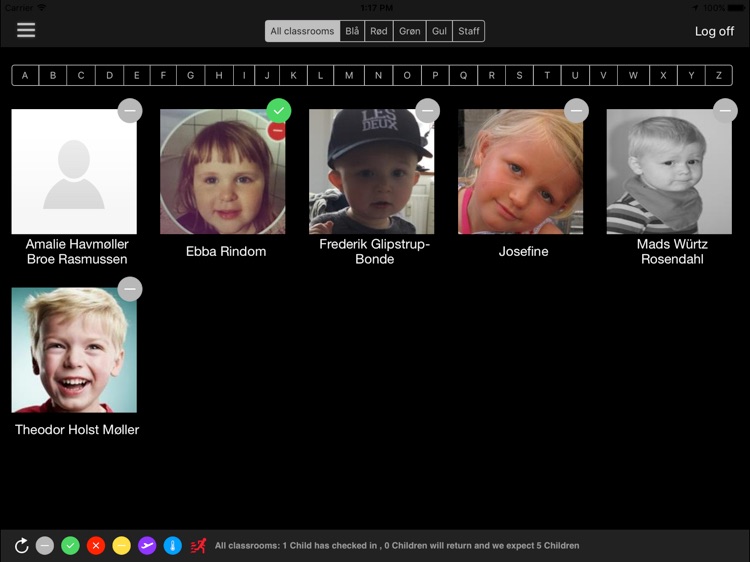750x562 pixels.
Task: Open Theodor Holst Møller's photo
Action: (74, 350)
